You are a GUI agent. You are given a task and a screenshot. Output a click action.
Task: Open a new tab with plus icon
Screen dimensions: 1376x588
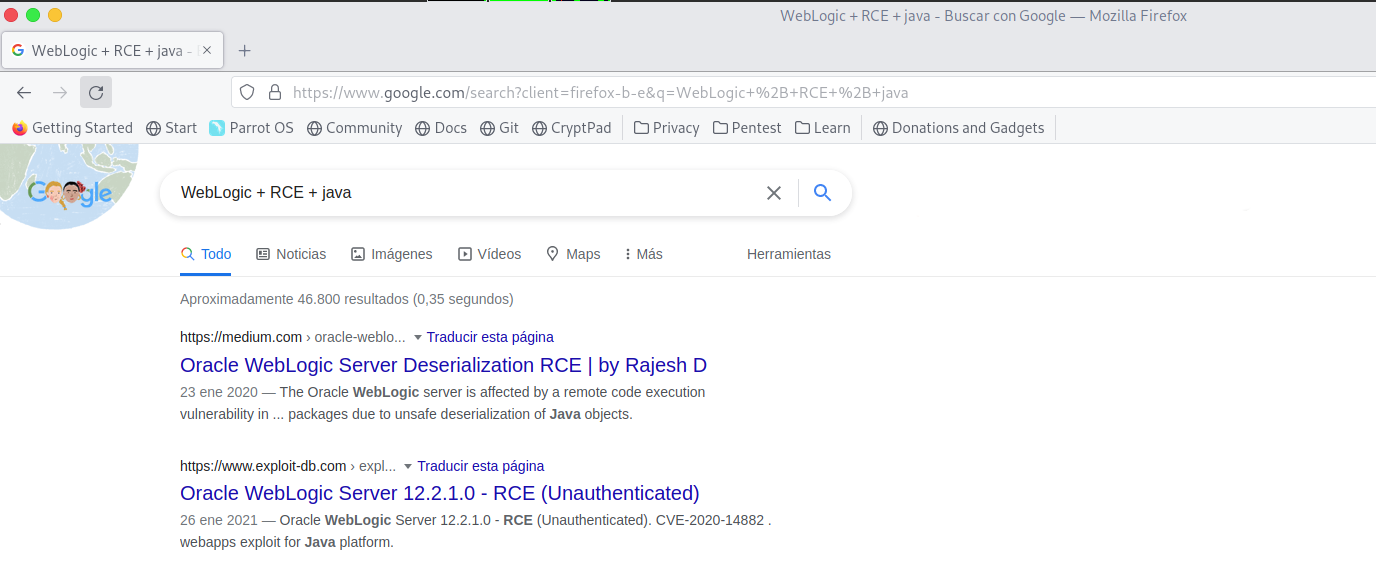point(244,51)
